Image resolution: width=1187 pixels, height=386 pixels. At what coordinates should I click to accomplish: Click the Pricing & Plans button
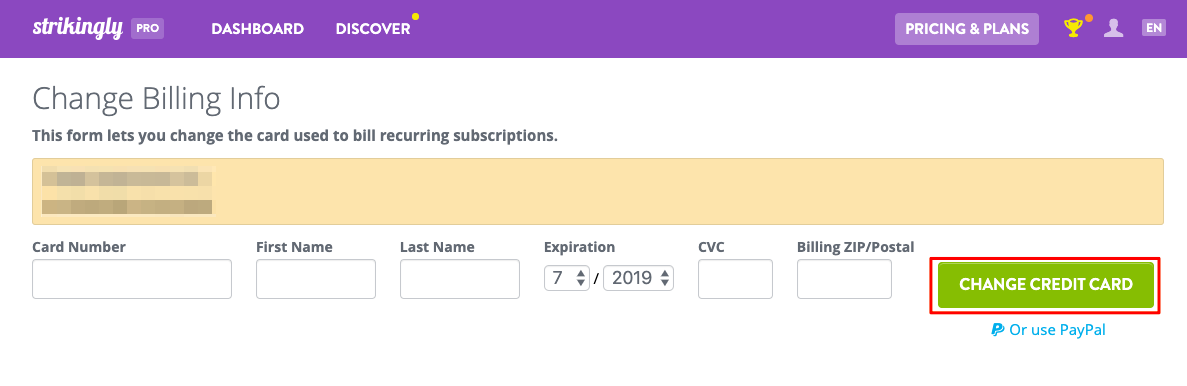967,29
